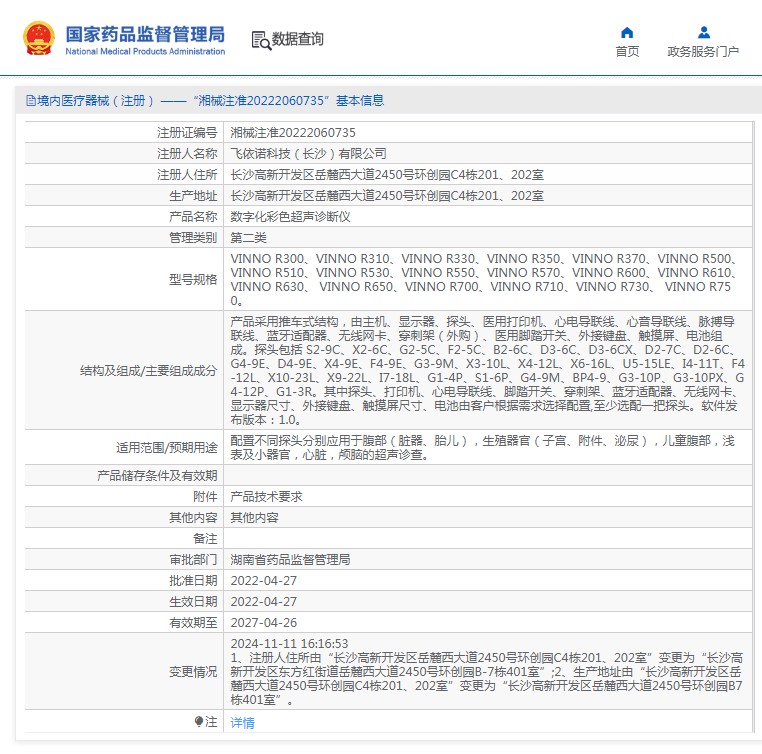Click the VINNO R300 model list cell
This screenshot has height=754, width=762.
487,279
